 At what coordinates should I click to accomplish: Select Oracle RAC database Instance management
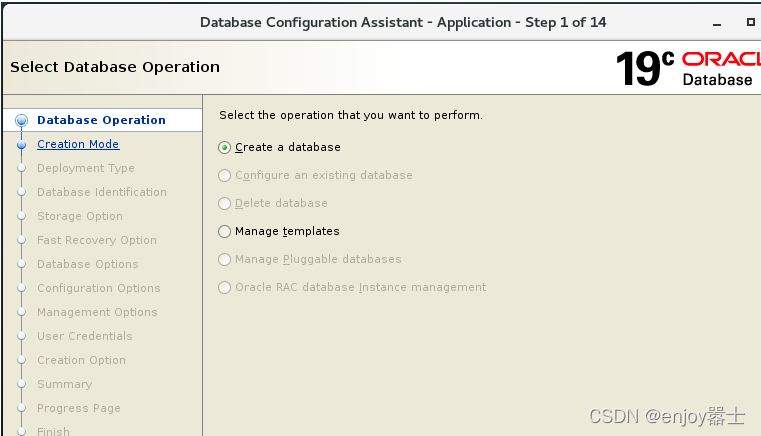(x=224, y=287)
